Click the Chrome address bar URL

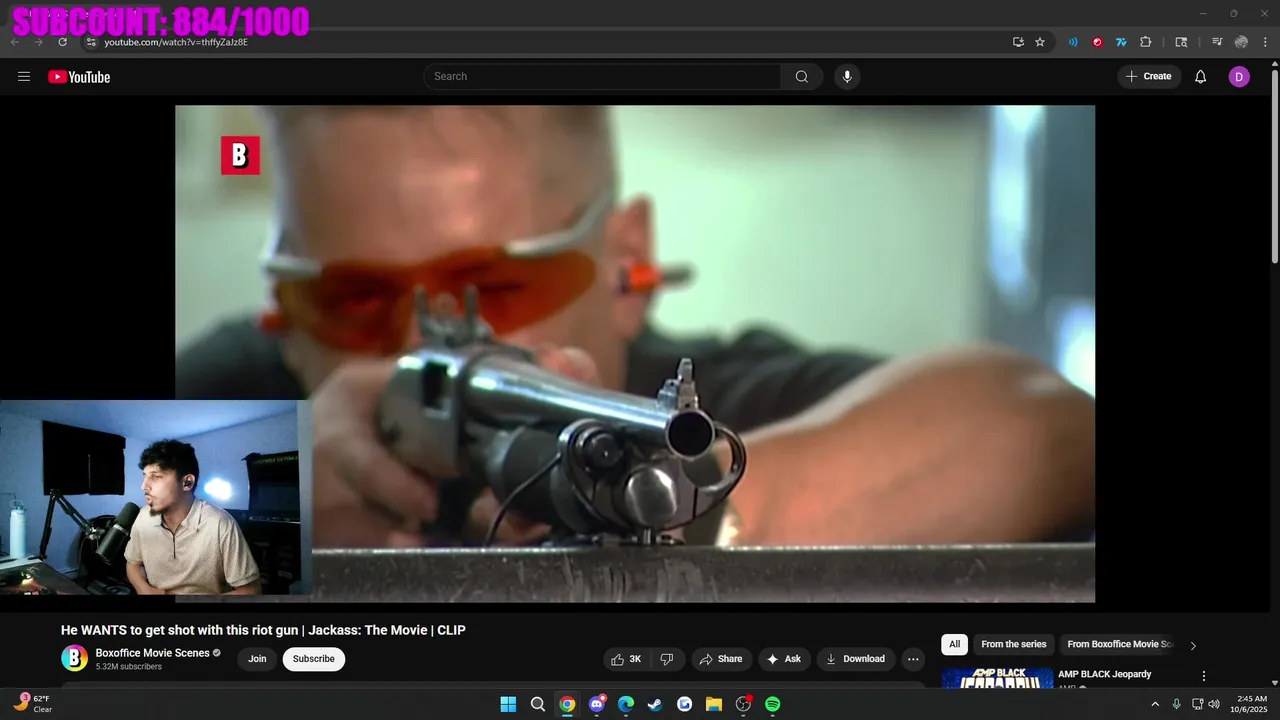click(176, 42)
